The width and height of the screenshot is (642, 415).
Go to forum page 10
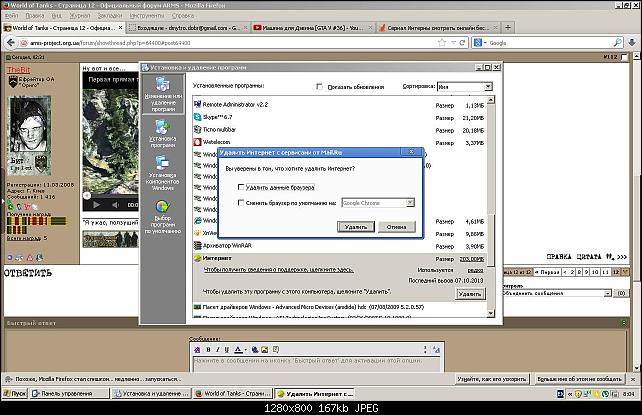pos(595,272)
